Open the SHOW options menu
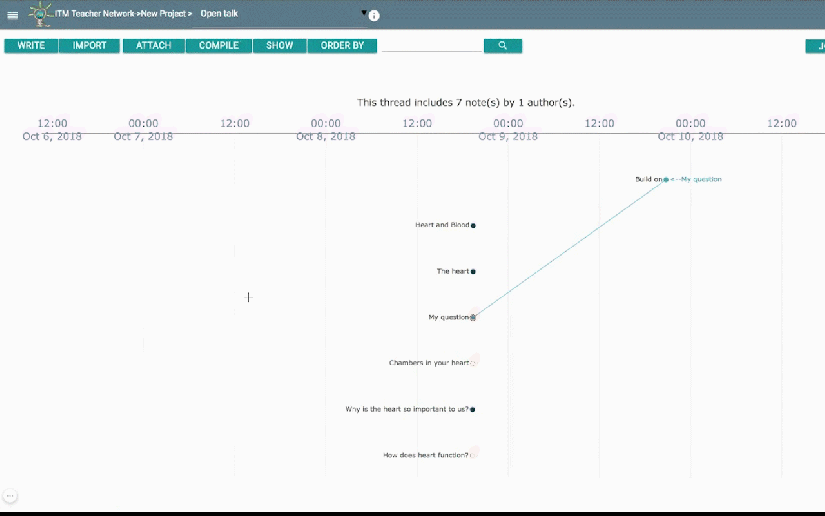This screenshot has width=825, height=516. 279,46
